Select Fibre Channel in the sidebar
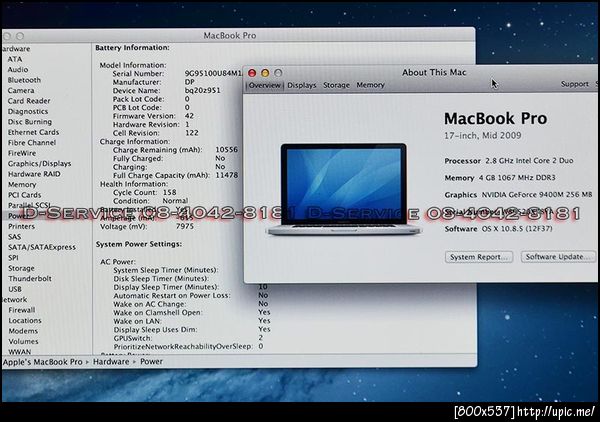Screen dimensions: 600x422 [x=32, y=143]
